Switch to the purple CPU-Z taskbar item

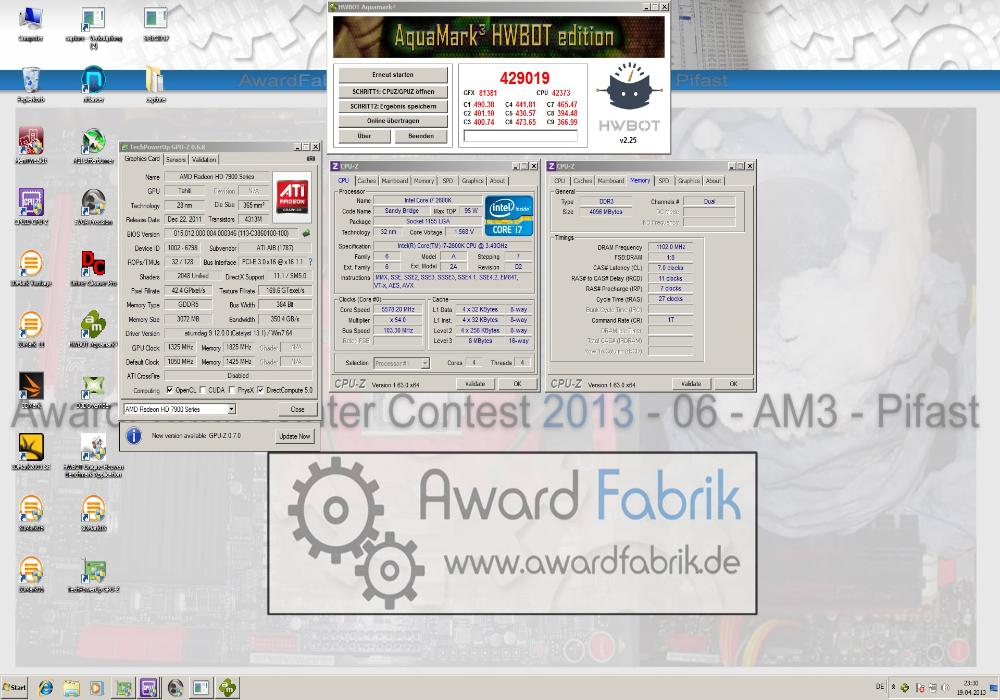(149, 688)
